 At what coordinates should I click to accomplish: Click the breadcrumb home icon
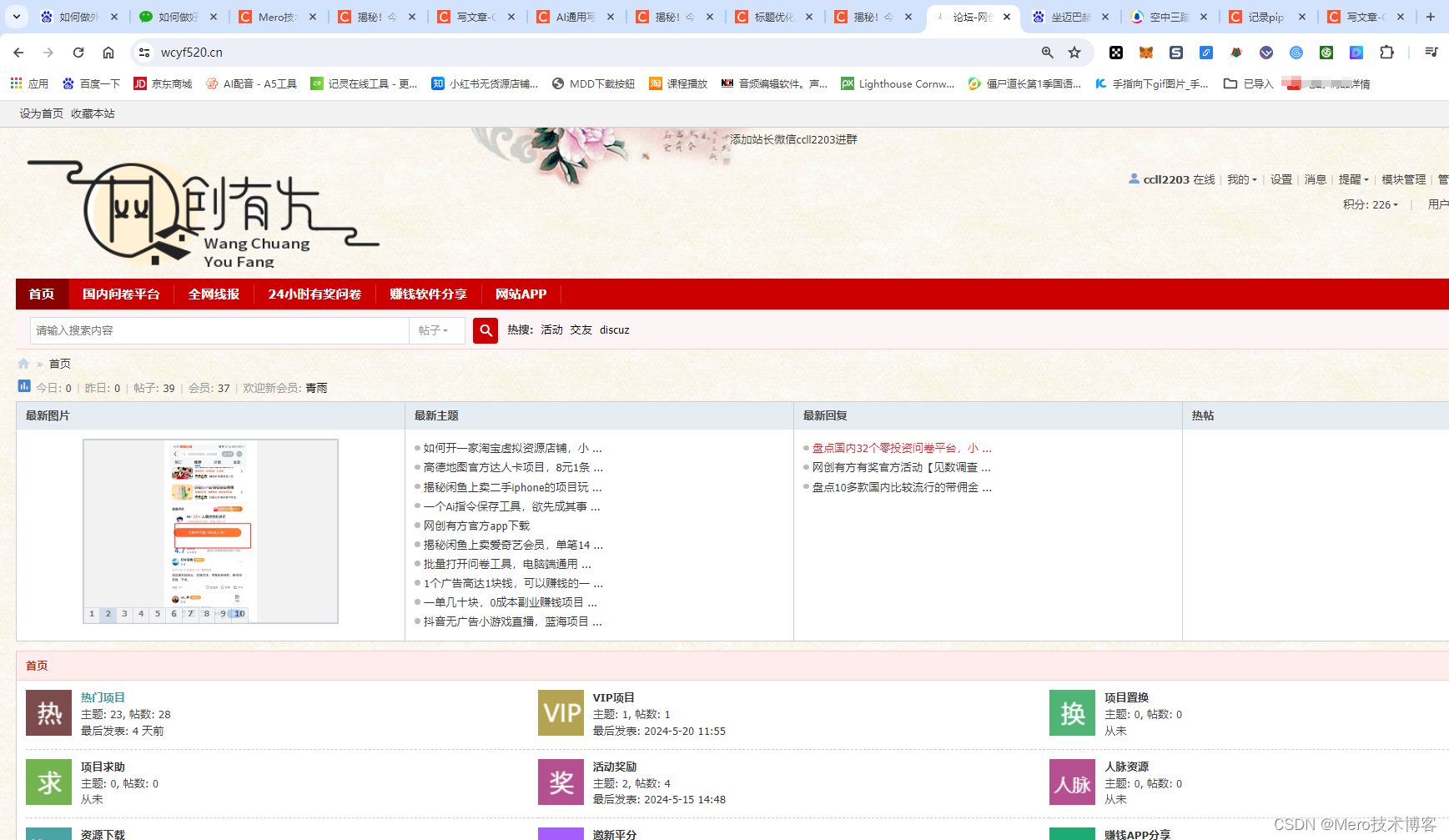(x=23, y=364)
